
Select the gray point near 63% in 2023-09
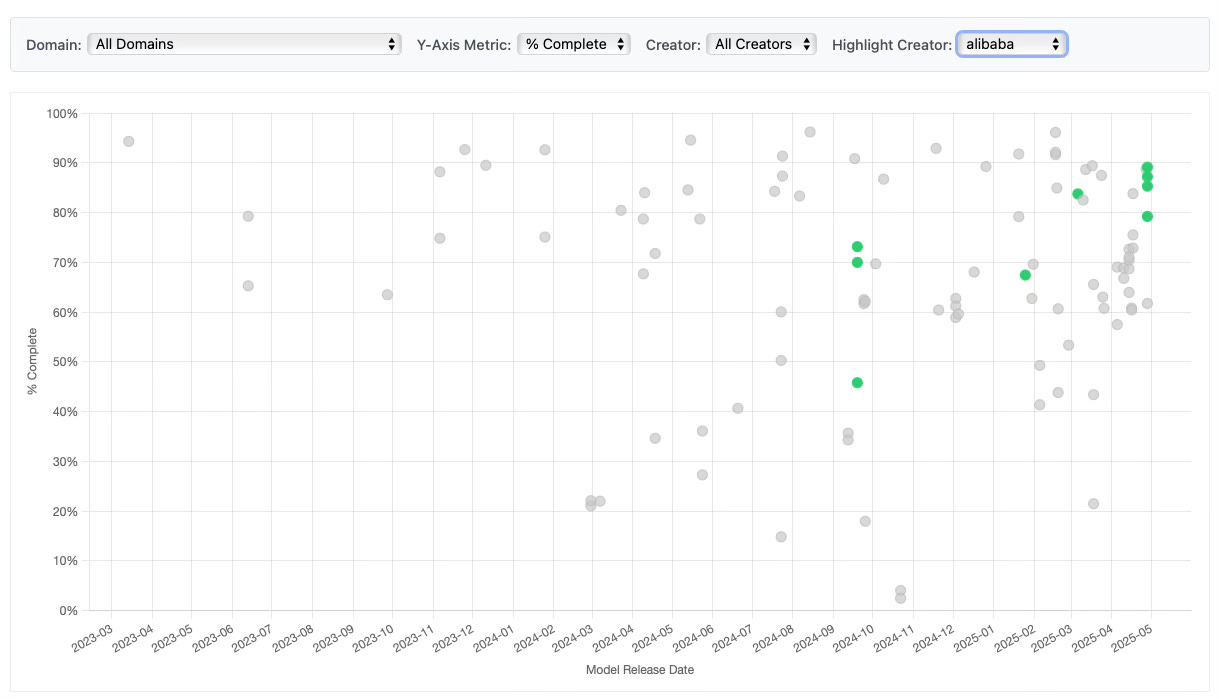tap(387, 295)
